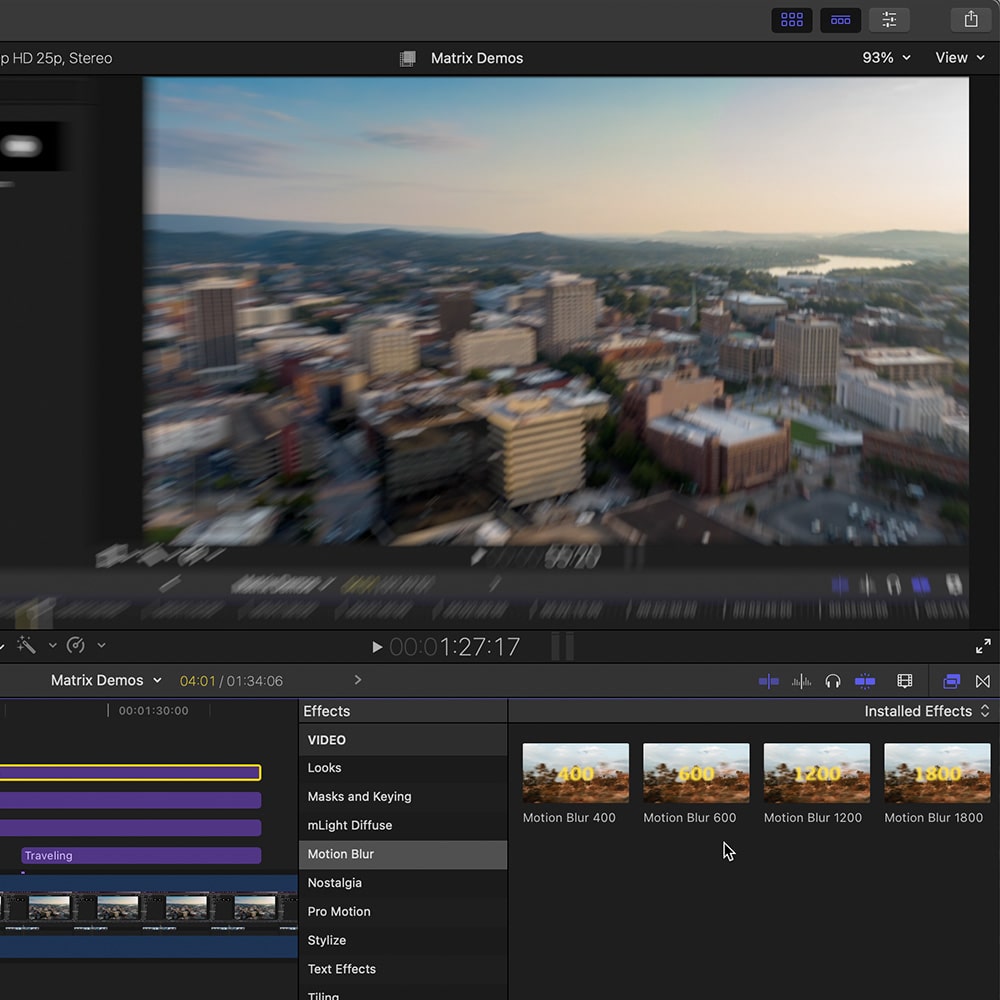
Task: Toggle the browser panel button
Action: pyautogui.click(x=792, y=19)
